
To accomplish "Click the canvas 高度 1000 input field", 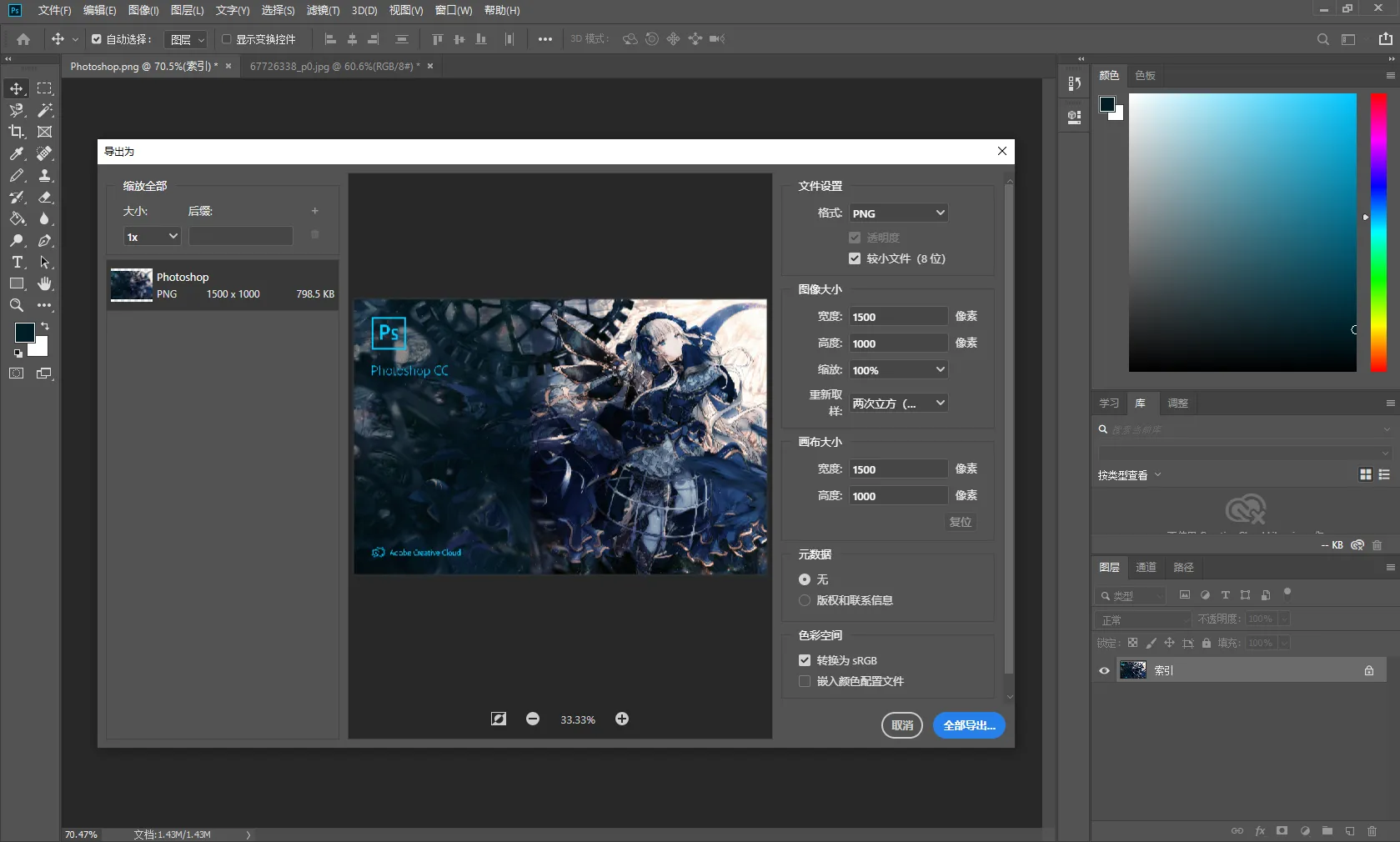I will [x=899, y=496].
